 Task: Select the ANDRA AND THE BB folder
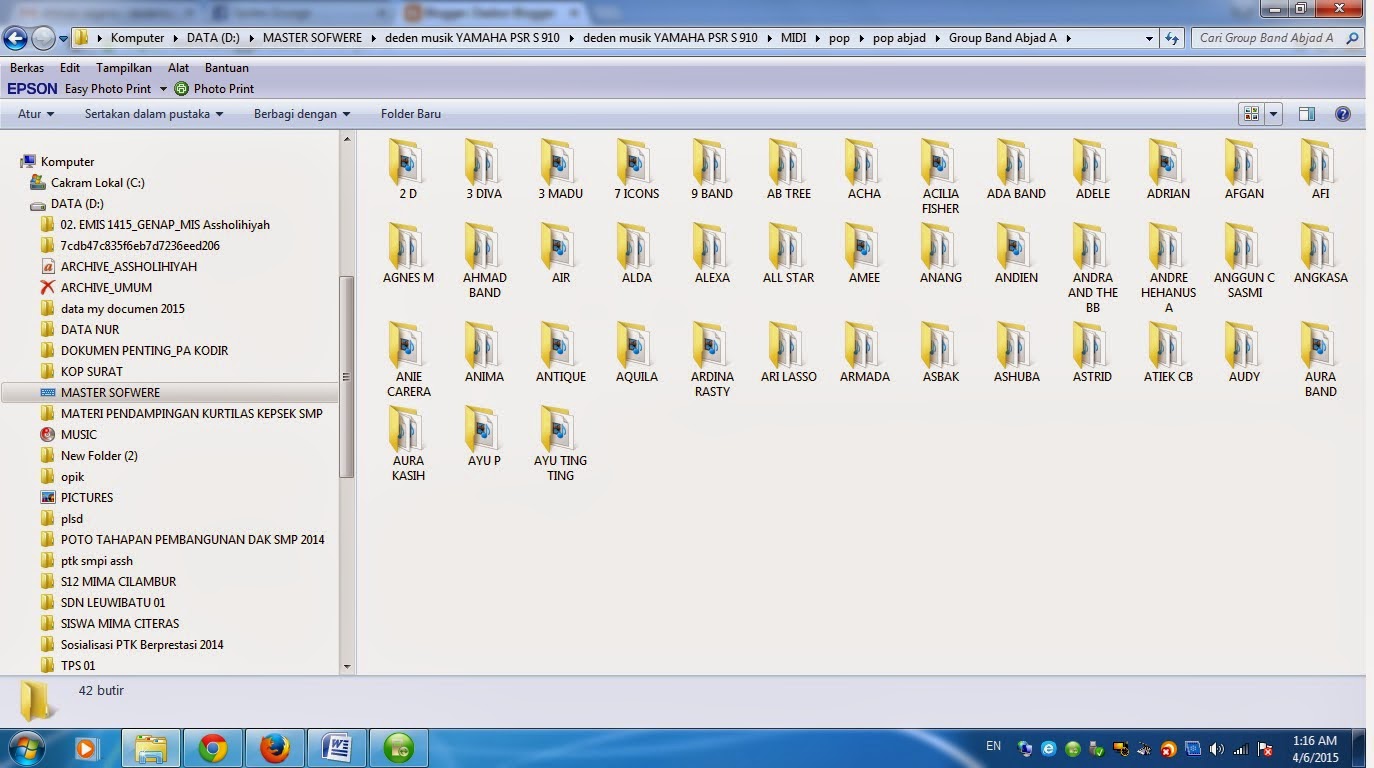pos(1092,268)
